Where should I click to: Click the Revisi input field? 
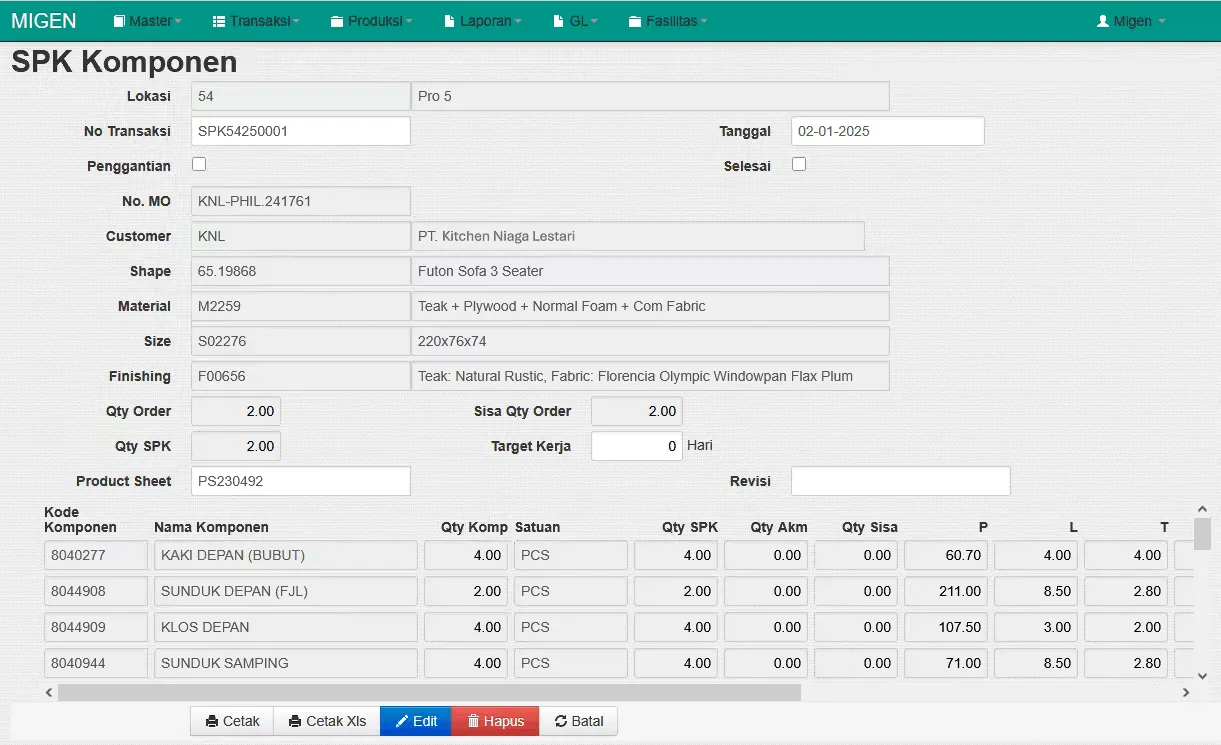(901, 481)
